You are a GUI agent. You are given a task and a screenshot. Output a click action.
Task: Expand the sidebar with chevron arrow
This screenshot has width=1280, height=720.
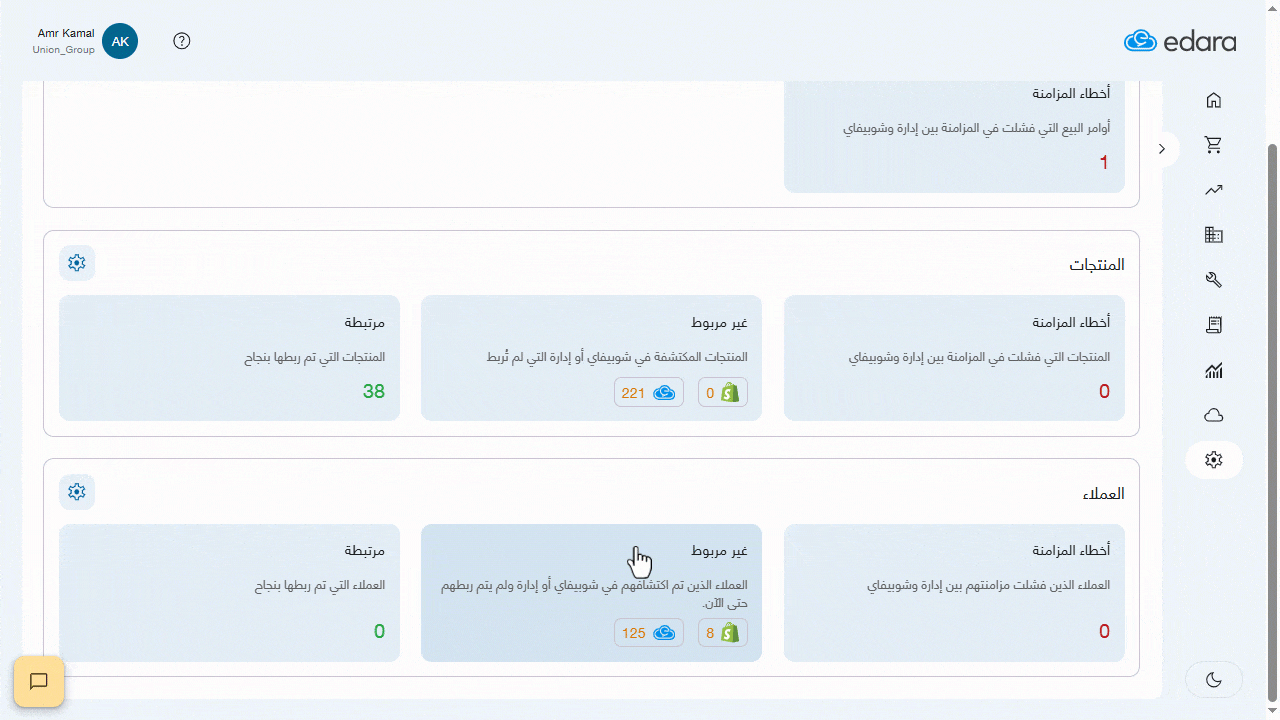pos(1162,149)
